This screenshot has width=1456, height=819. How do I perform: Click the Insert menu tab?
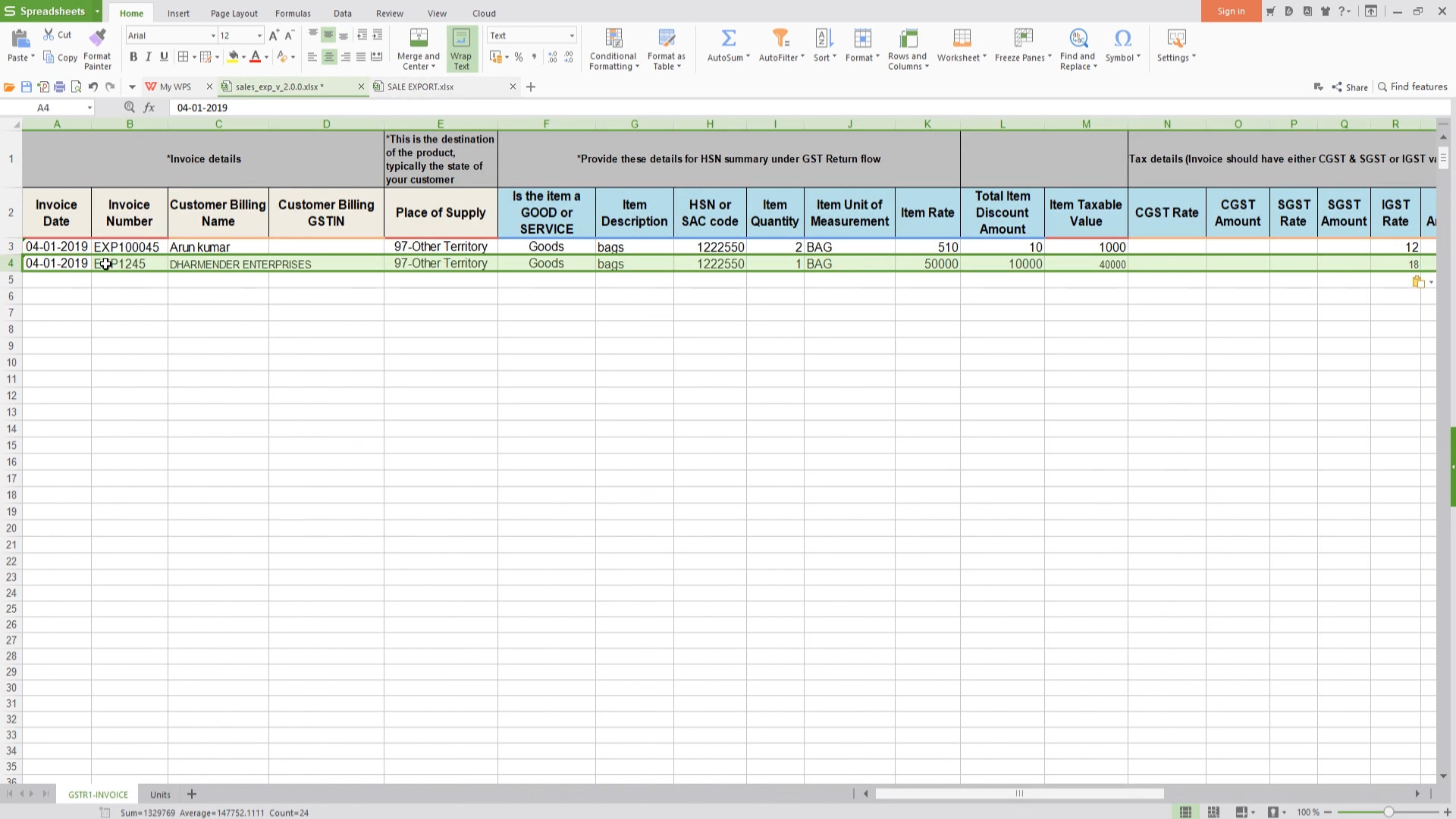tap(177, 13)
